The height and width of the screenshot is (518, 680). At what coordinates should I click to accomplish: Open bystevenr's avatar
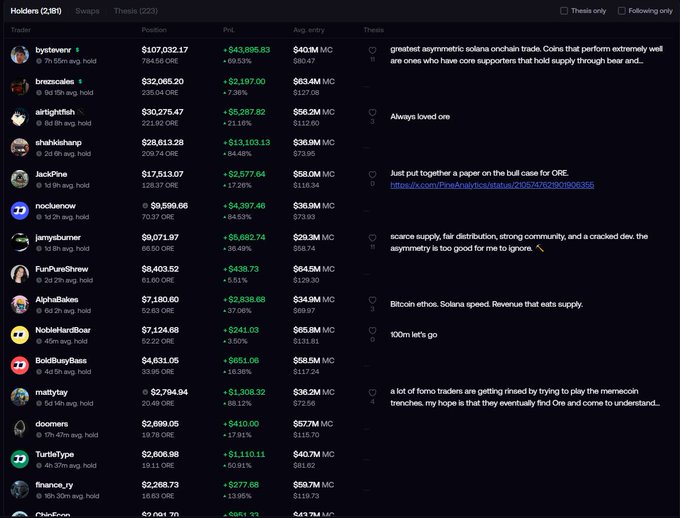click(20, 55)
